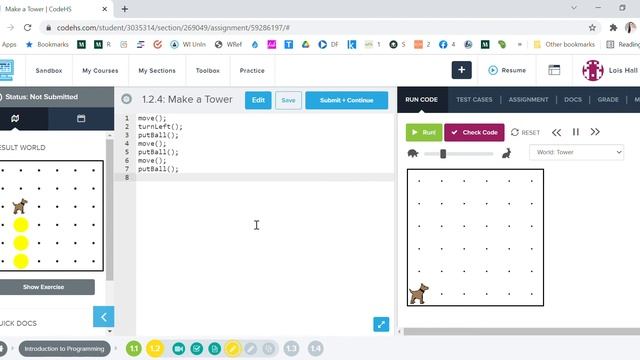Open the World: Tower dropdown
The image size is (640, 360).
(576, 152)
